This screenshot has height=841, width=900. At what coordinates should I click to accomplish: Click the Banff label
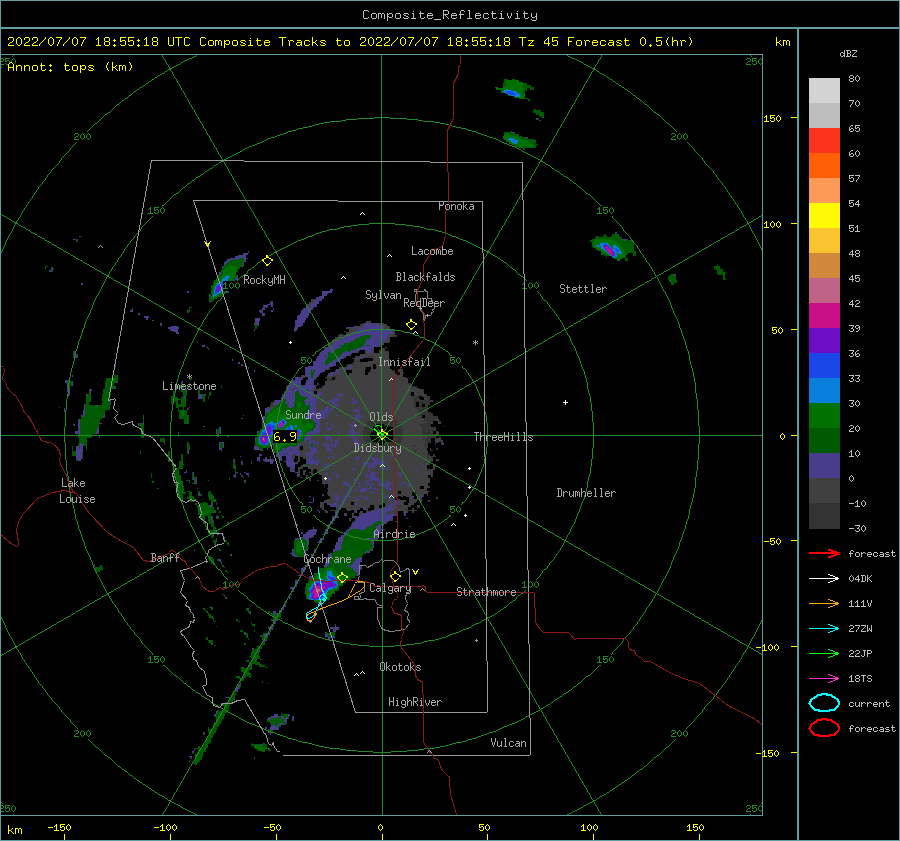tap(165, 557)
